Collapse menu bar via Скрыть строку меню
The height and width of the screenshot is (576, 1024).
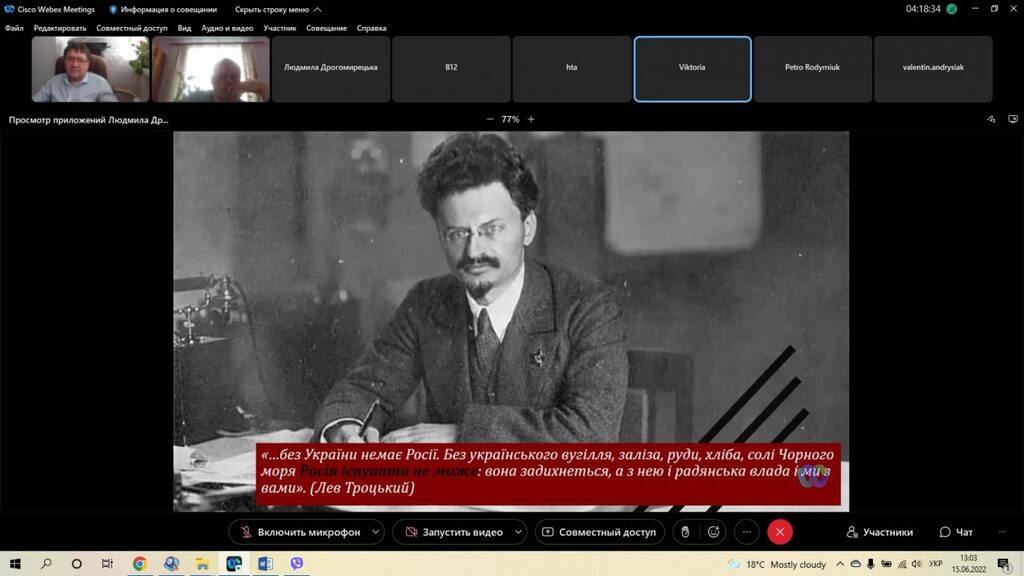tap(278, 9)
